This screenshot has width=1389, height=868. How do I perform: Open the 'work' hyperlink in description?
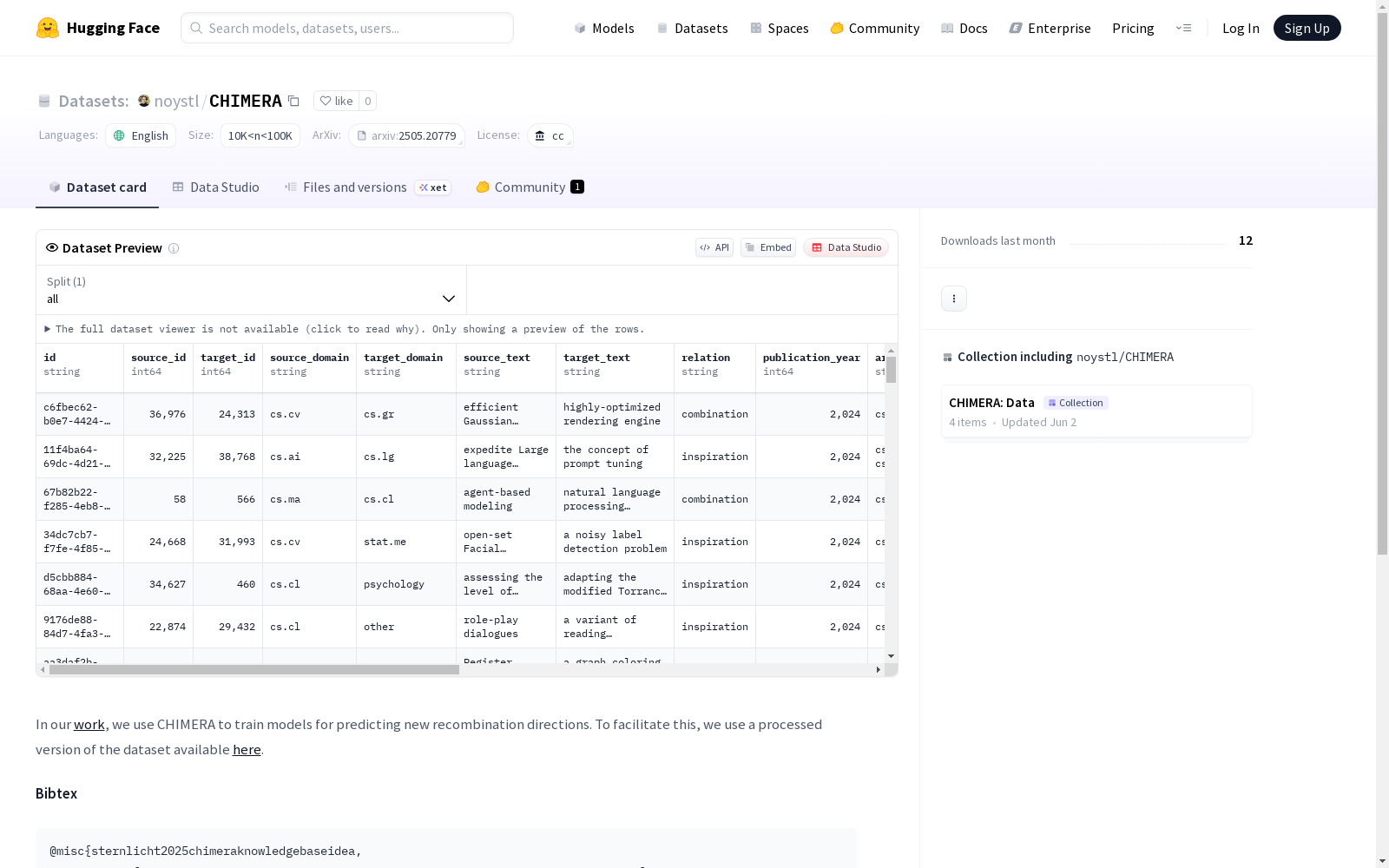click(89, 725)
